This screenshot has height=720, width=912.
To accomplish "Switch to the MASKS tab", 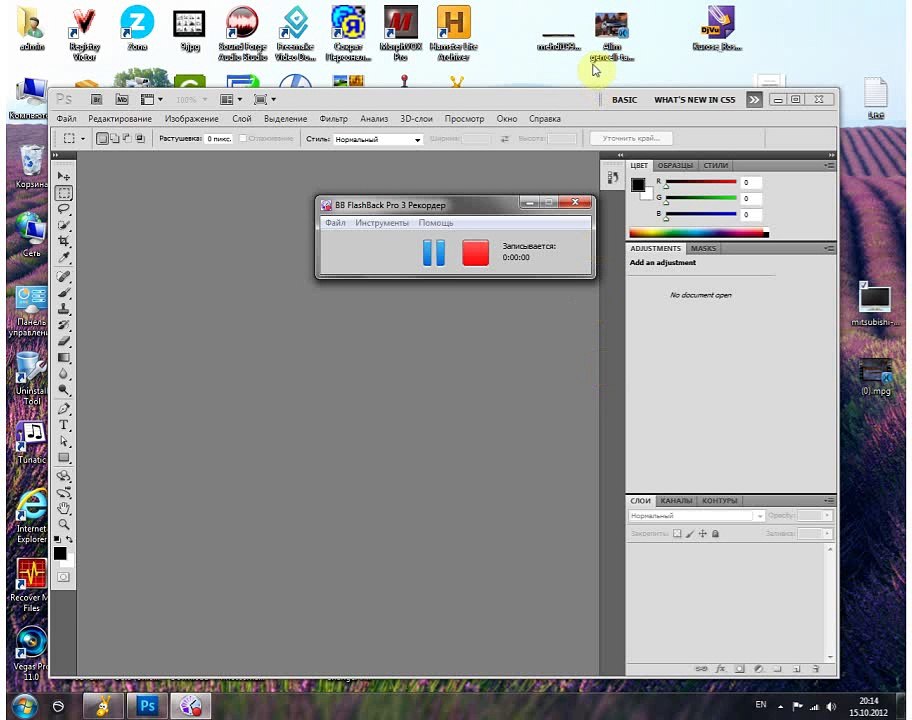I will click(x=703, y=248).
